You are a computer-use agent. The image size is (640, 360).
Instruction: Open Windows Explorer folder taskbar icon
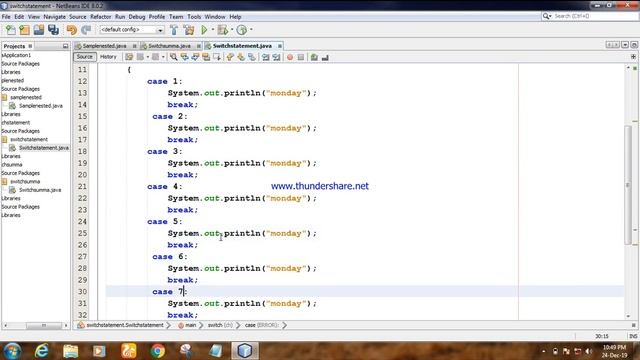(71, 351)
